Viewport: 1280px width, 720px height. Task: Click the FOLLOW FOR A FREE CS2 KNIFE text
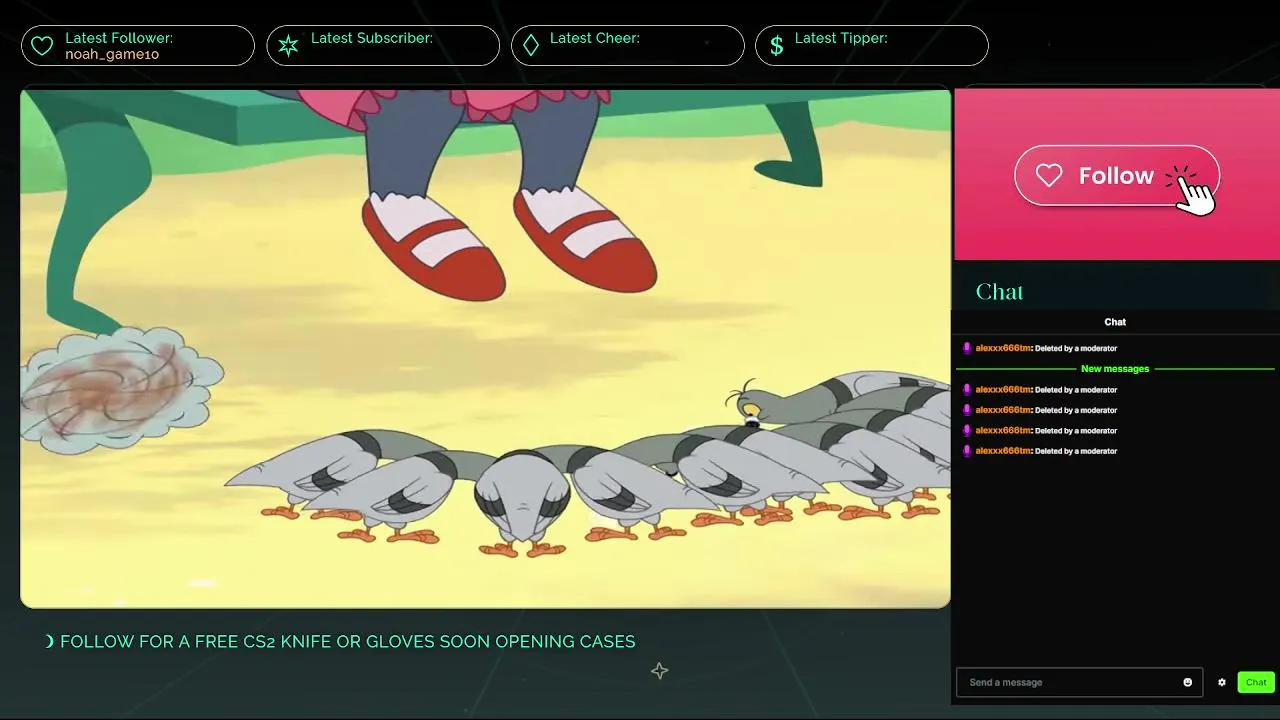coord(347,641)
